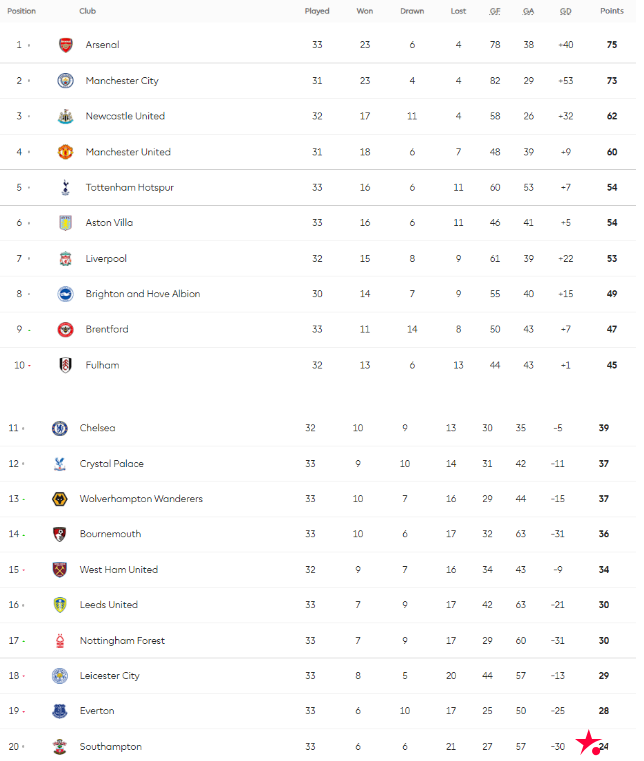The image size is (644, 761).
Task: Click the Wolverhampton Wanderers wolf logo
Action: pyautogui.click(x=60, y=499)
